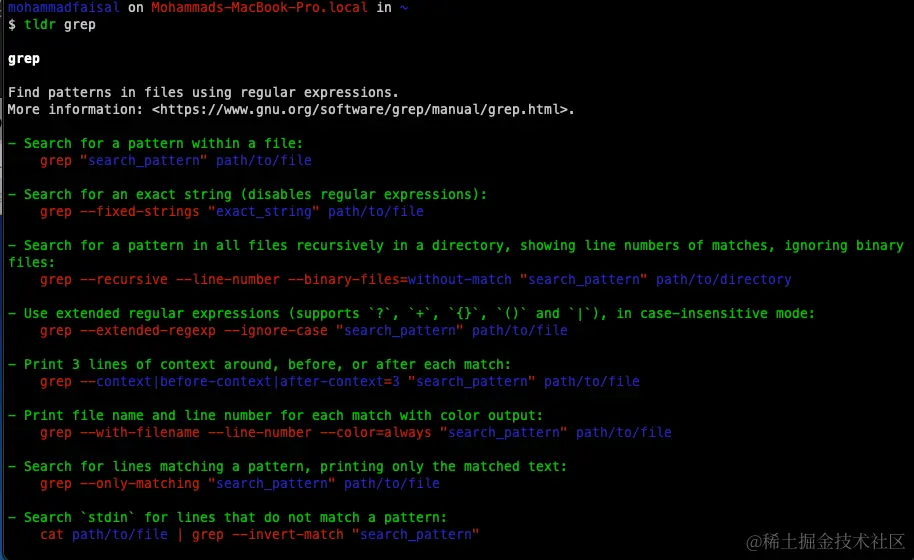914x560 pixels.
Task: Click the '--extended-regexp' flag
Action: click(147, 330)
